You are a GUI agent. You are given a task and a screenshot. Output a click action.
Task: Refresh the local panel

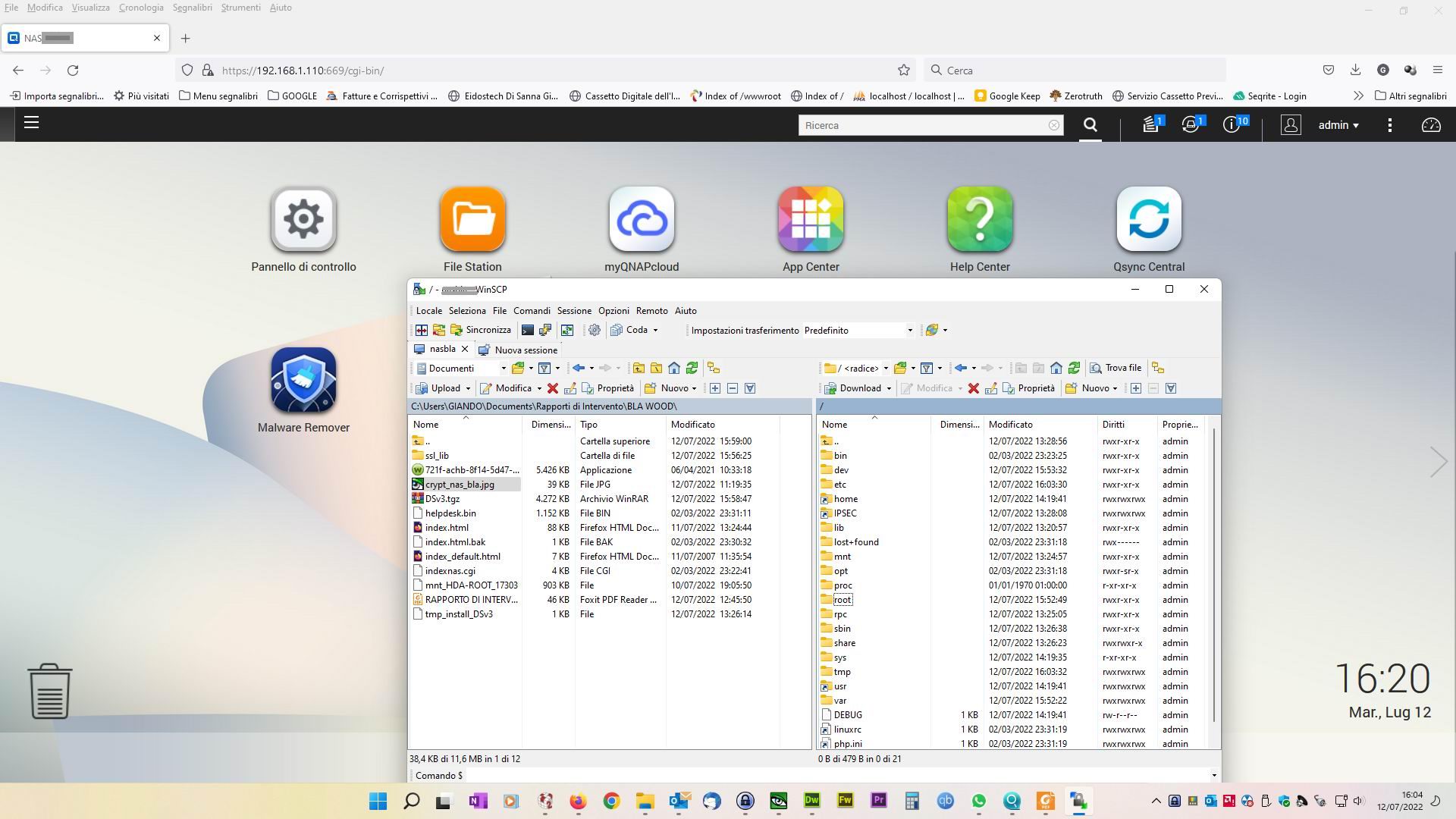[692, 368]
